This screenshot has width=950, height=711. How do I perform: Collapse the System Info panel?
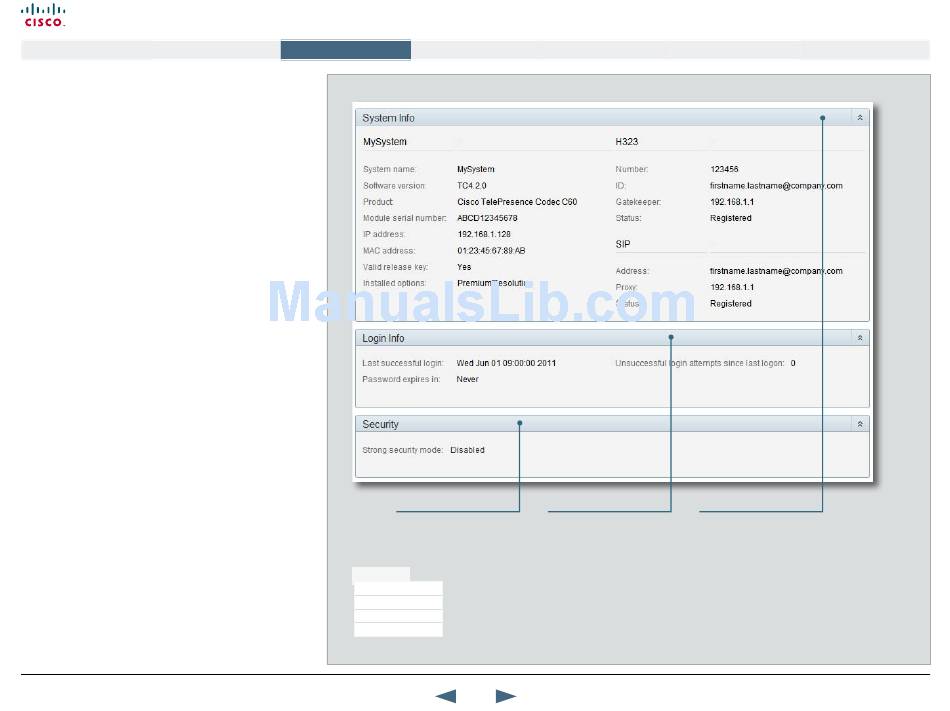[x=860, y=117]
